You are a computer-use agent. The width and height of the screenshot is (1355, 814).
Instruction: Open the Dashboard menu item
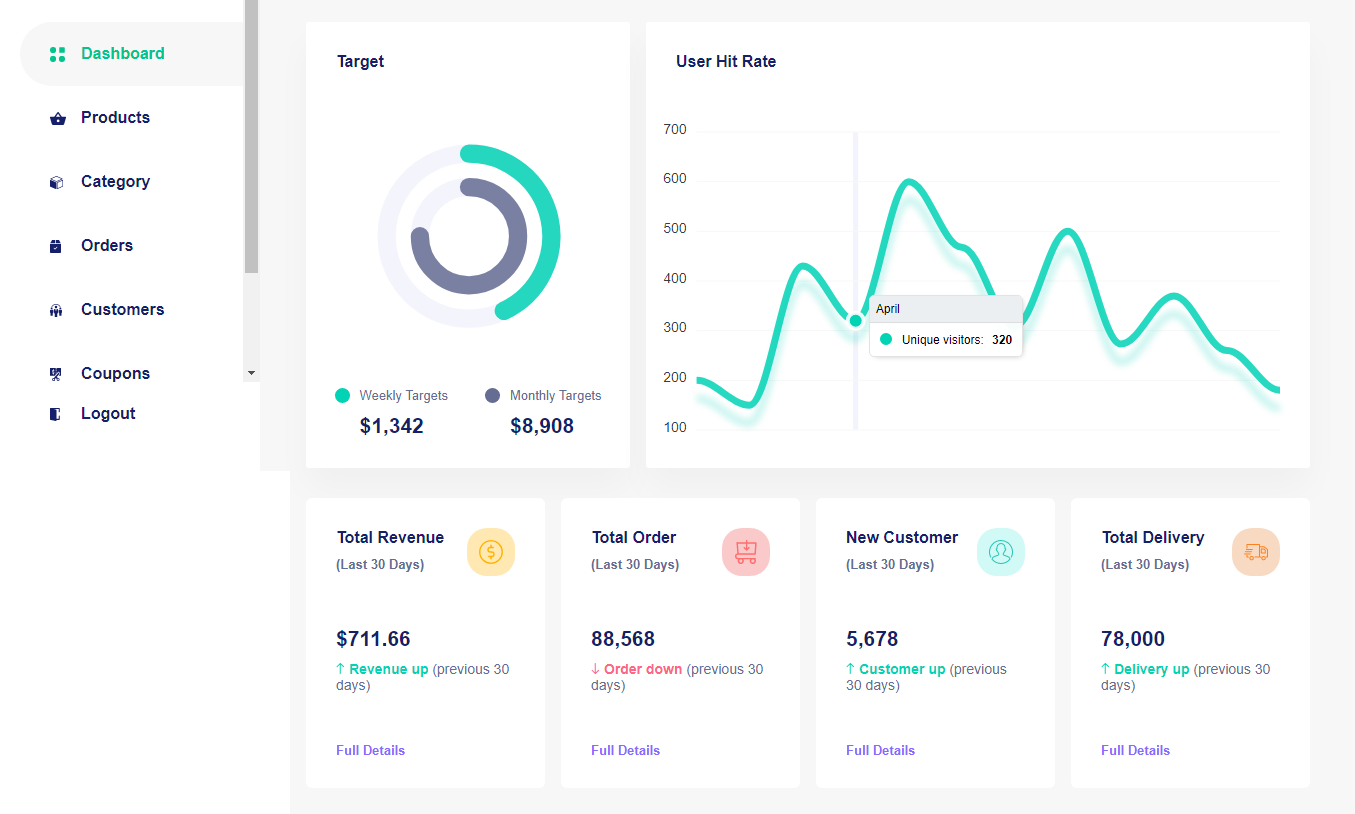(132, 54)
